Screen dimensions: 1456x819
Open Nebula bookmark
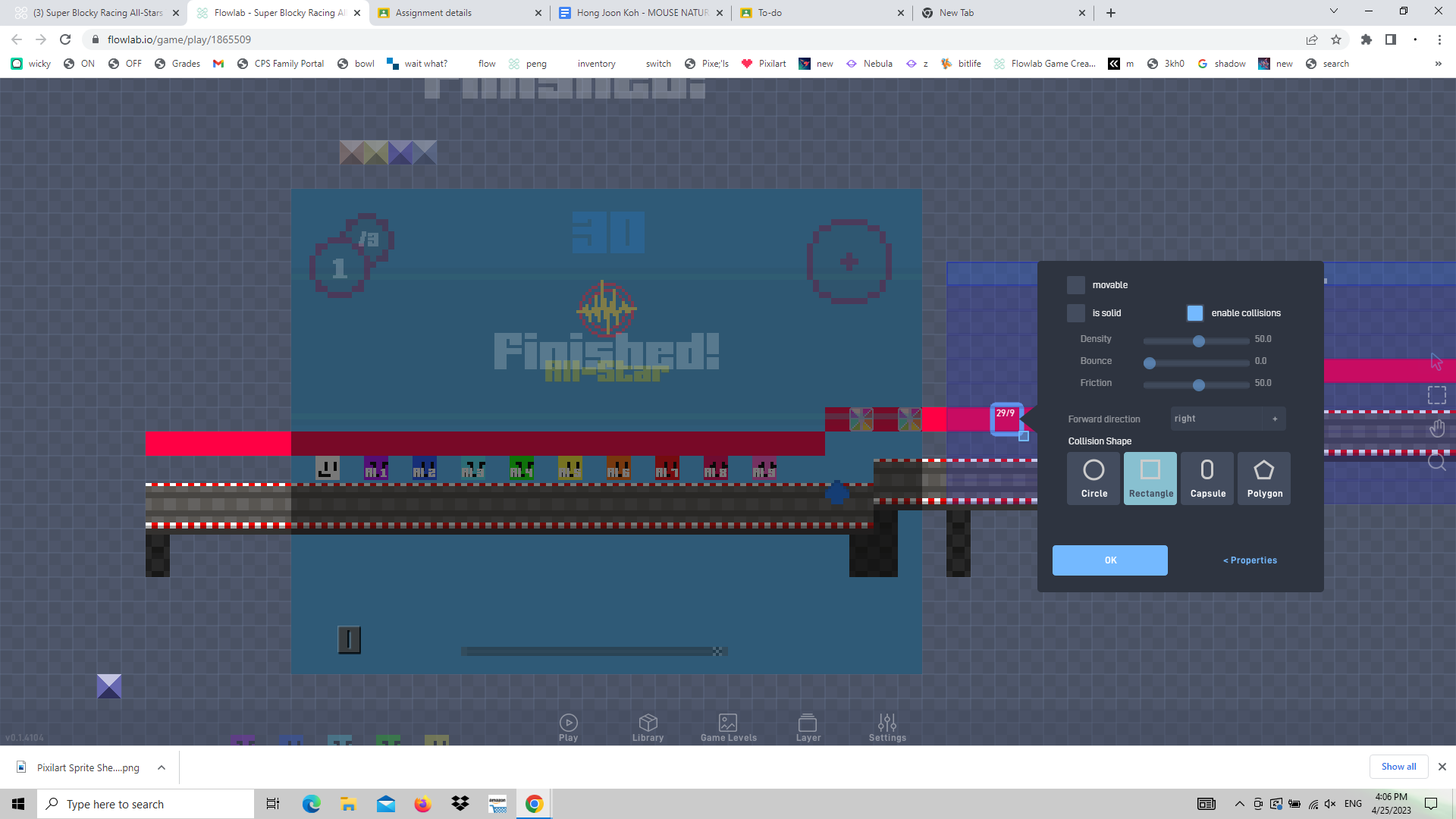tap(870, 64)
